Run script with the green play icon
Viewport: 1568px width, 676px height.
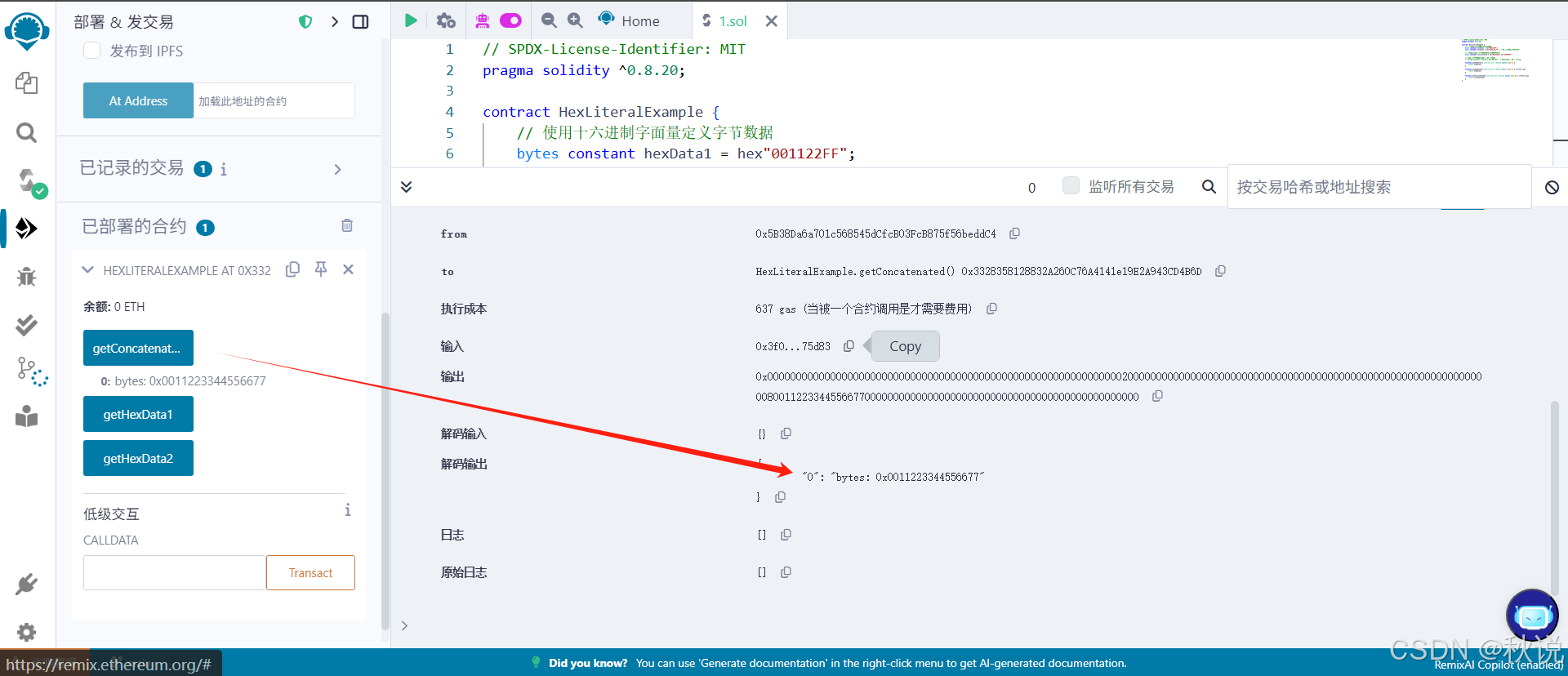(x=411, y=20)
